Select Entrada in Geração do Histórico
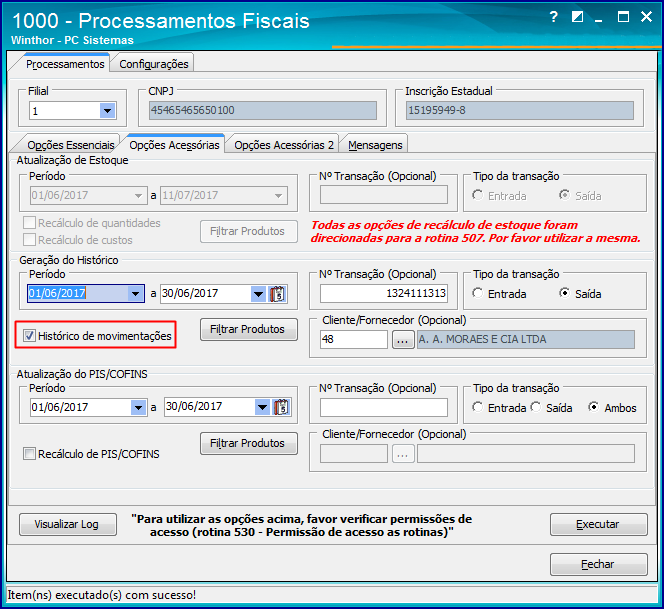The width and height of the screenshot is (664, 609). click(478, 293)
